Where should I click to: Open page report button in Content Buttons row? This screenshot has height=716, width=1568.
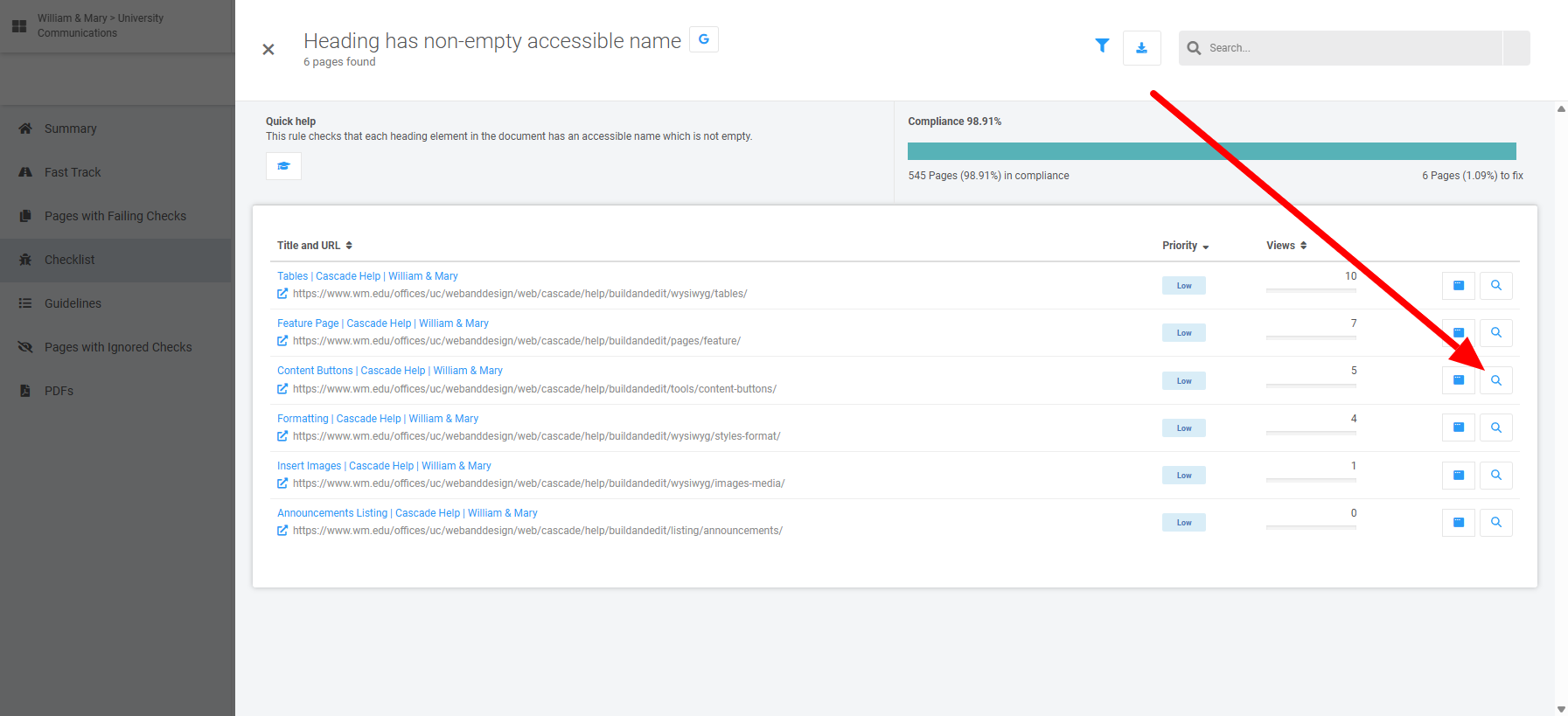(x=1459, y=380)
